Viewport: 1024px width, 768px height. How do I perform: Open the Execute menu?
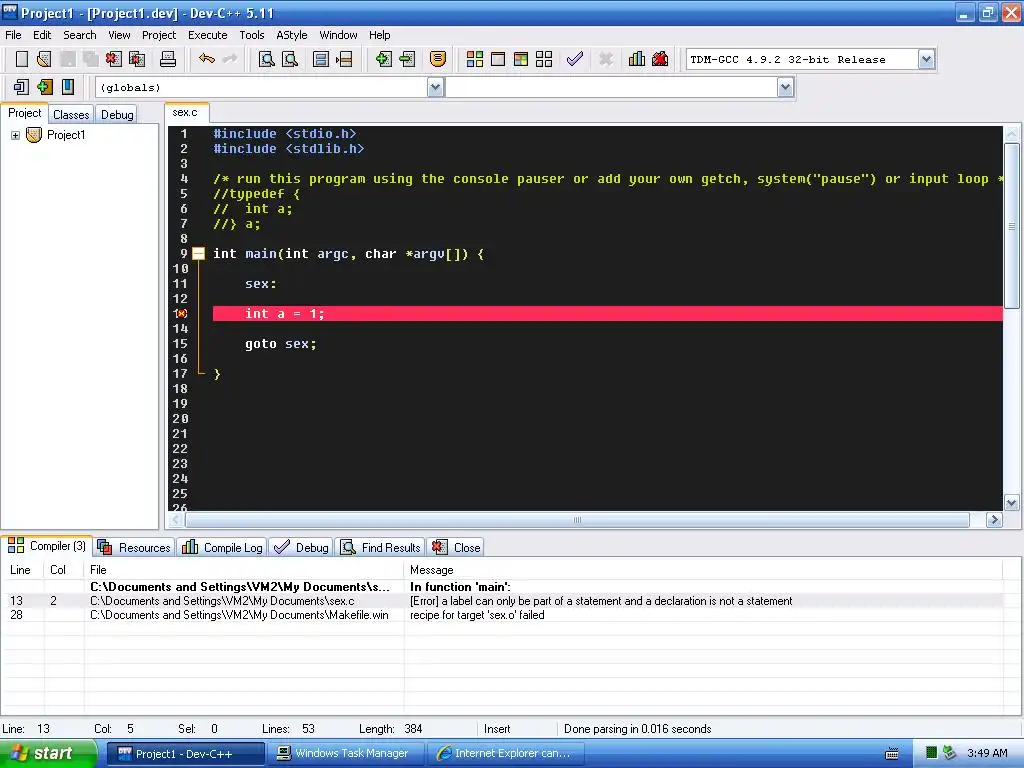(208, 35)
